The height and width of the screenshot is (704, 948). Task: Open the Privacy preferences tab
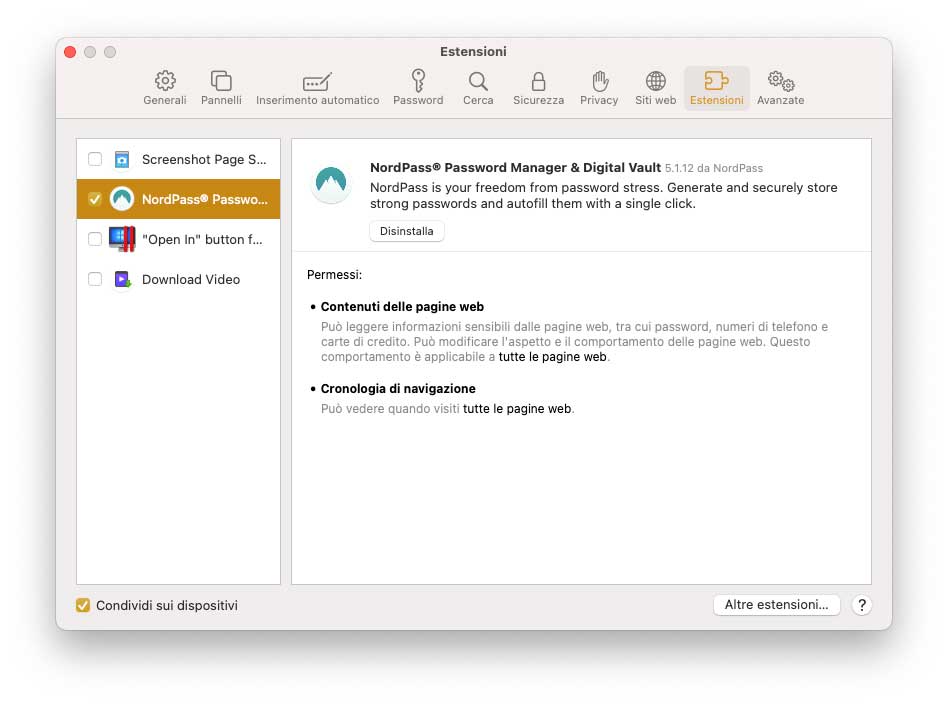pos(599,88)
